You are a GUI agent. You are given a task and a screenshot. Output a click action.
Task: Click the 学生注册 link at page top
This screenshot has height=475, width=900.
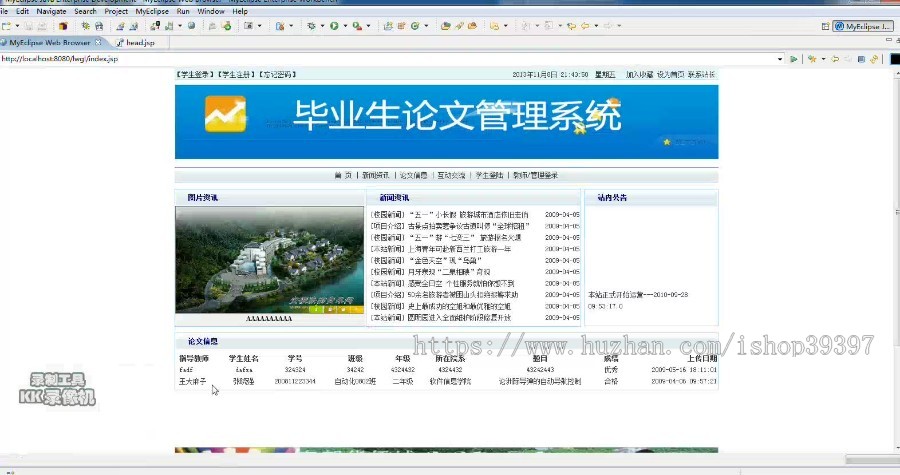236,75
